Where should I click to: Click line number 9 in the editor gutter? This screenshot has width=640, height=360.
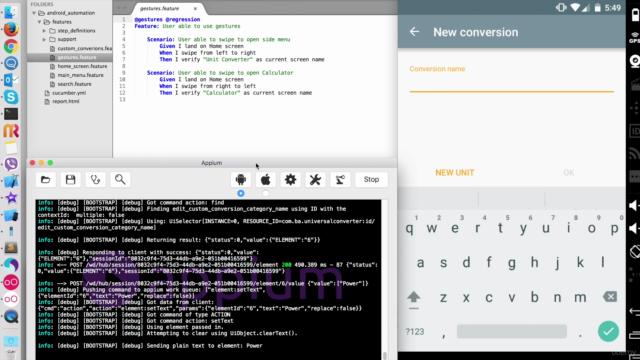tap(123, 73)
